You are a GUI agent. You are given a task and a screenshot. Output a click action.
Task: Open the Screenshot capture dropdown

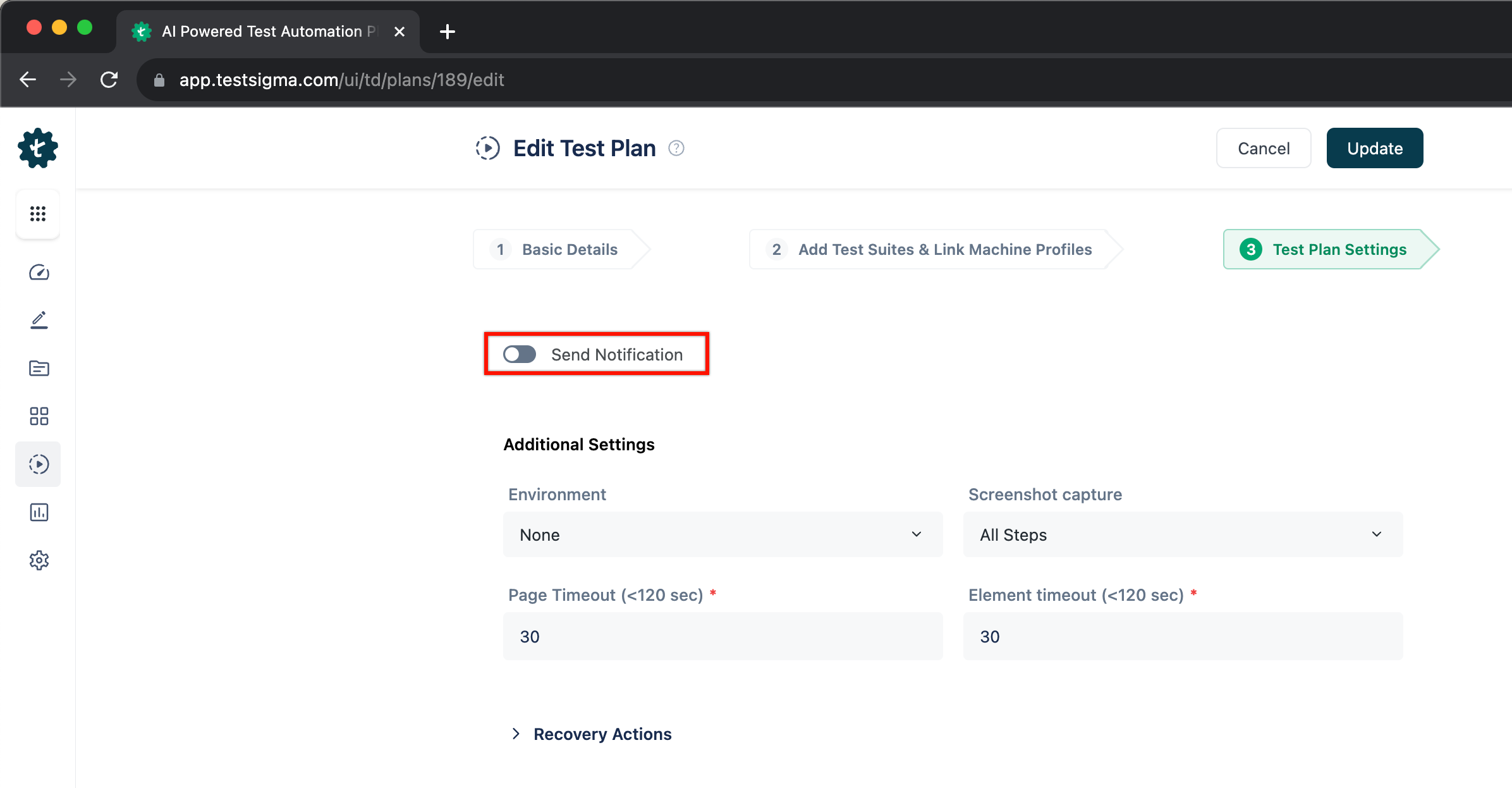(x=1183, y=535)
